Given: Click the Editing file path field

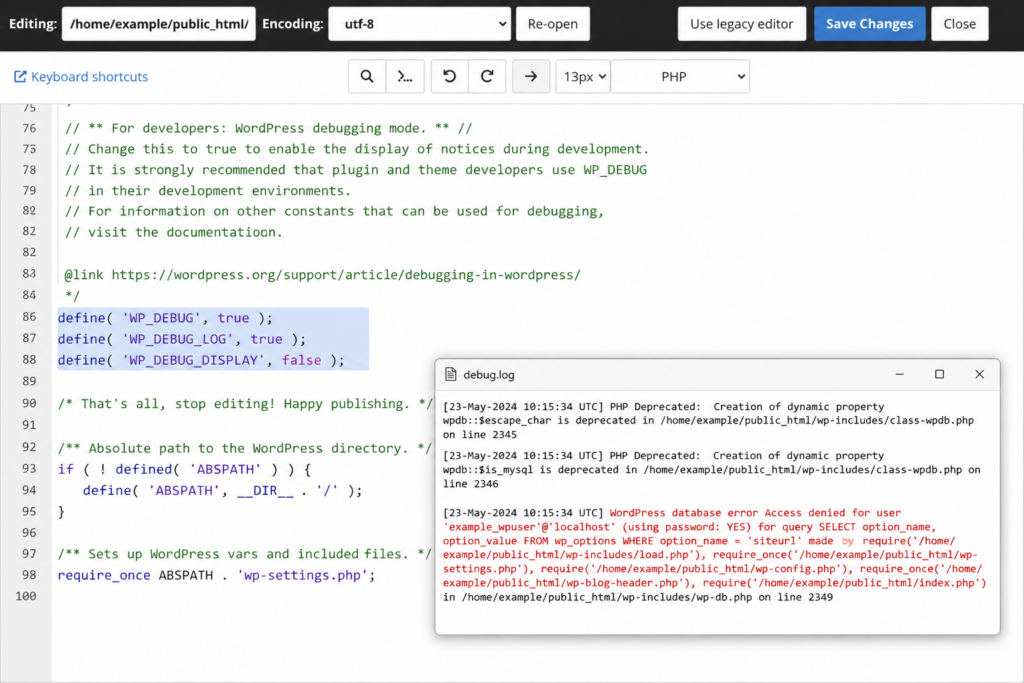Looking at the screenshot, I should 159,24.
